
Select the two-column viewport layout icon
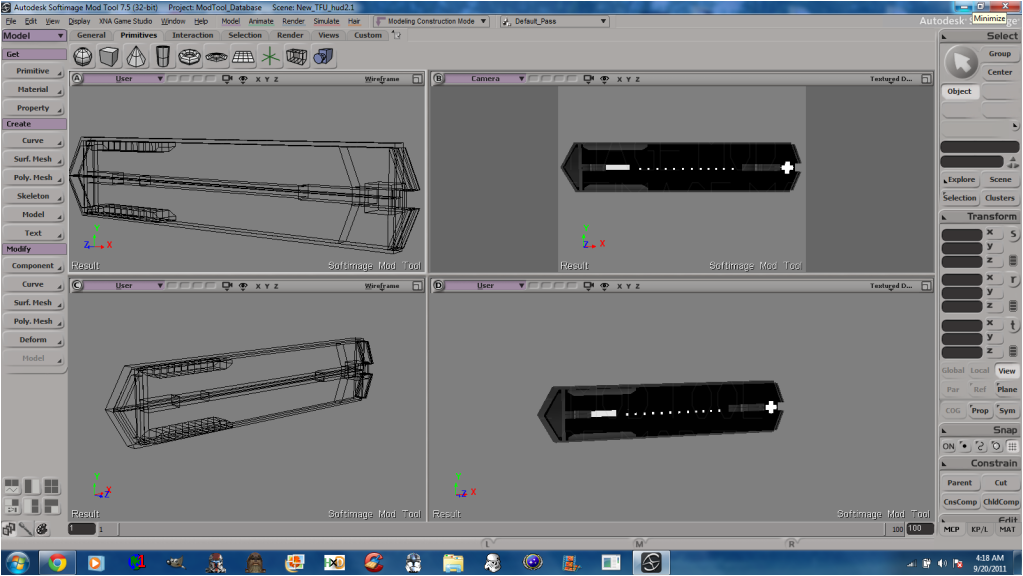pos(32,486)
